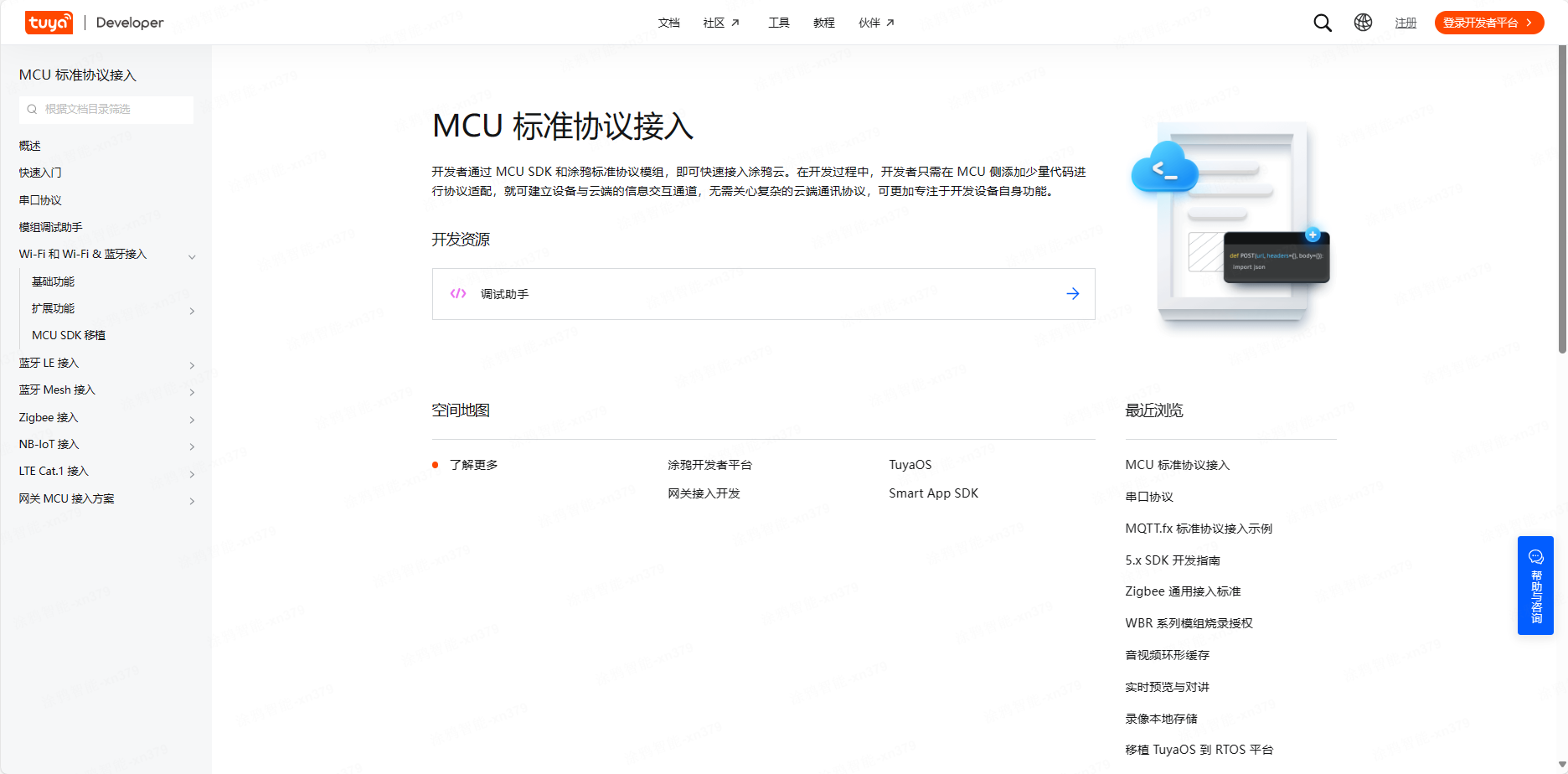
Task: Open the 伙伴 link in top navigation
Action: point(869,23)
